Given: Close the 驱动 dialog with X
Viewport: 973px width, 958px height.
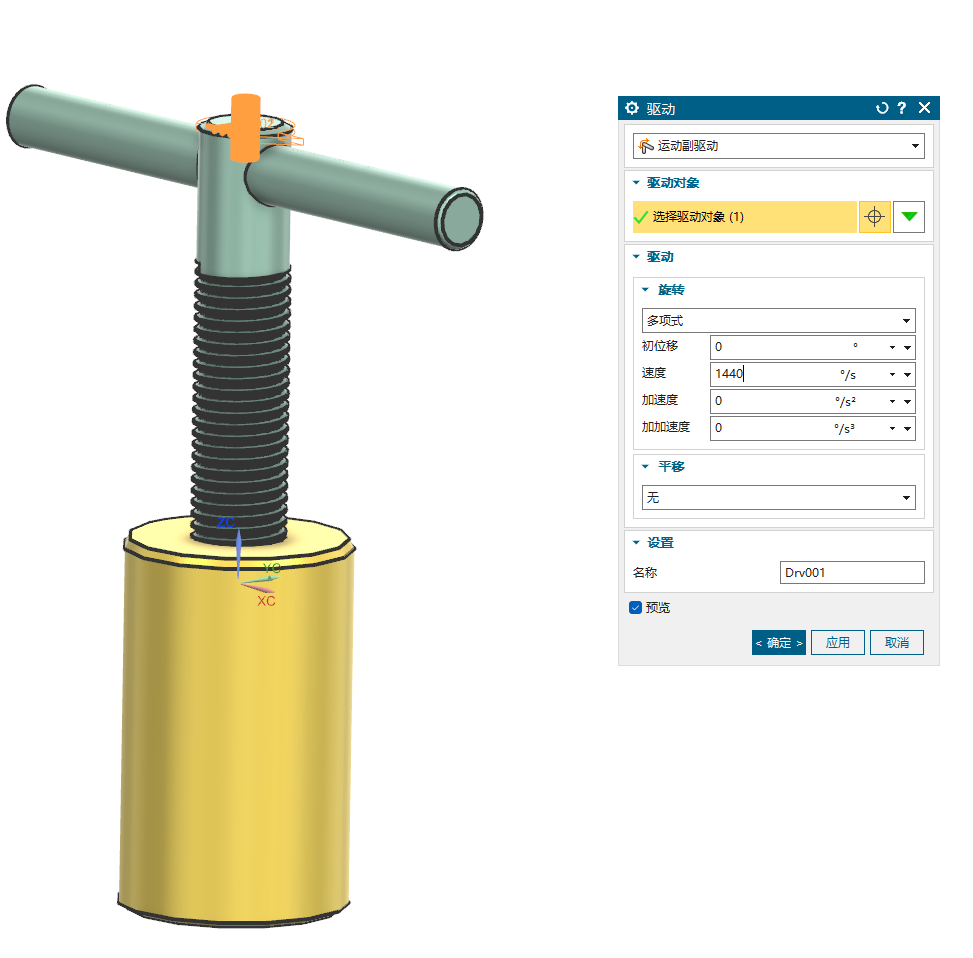Looking at the screenshot, I should click(x=924, y=108).
